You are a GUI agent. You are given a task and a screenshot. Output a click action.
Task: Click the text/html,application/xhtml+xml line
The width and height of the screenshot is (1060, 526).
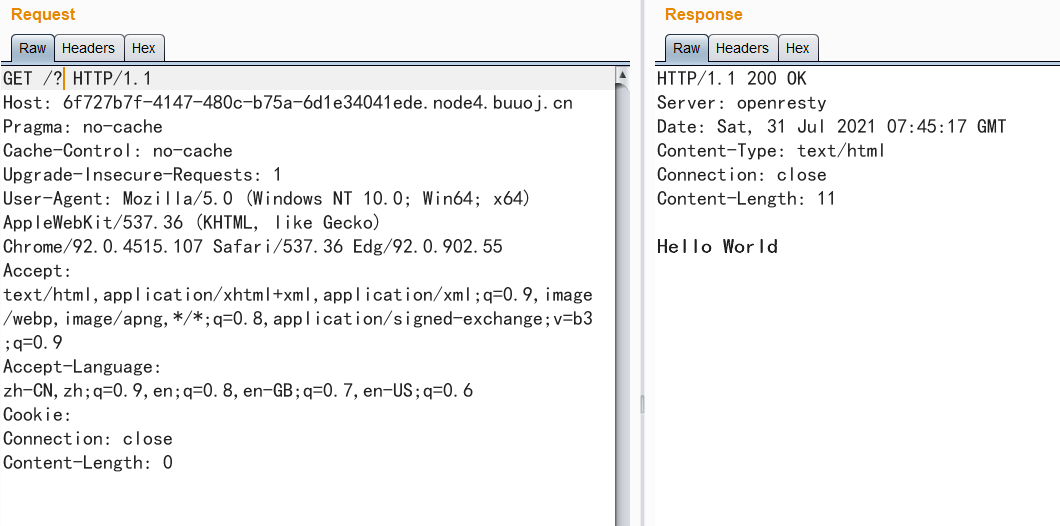pyautogui.click(x=297, y=295)
